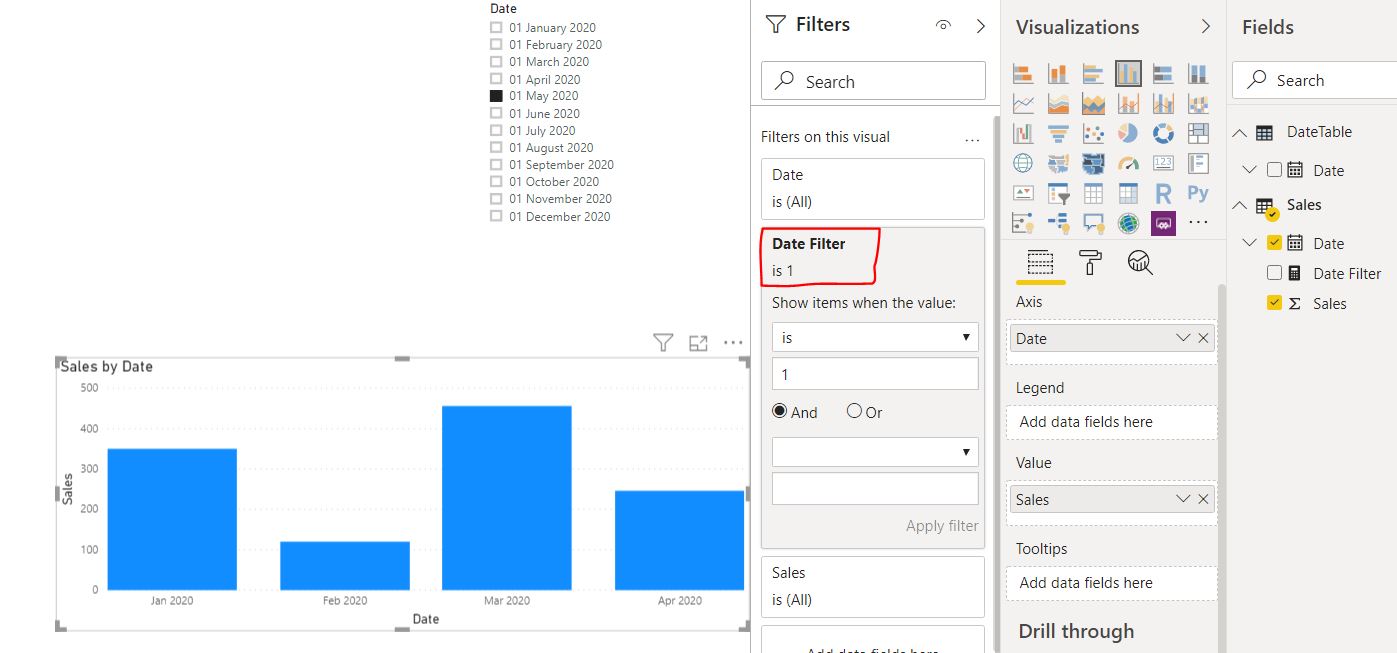Select the Clustered bar chart visual
The width and height of the screenshot is (1397, 653).
(1093, 73)
